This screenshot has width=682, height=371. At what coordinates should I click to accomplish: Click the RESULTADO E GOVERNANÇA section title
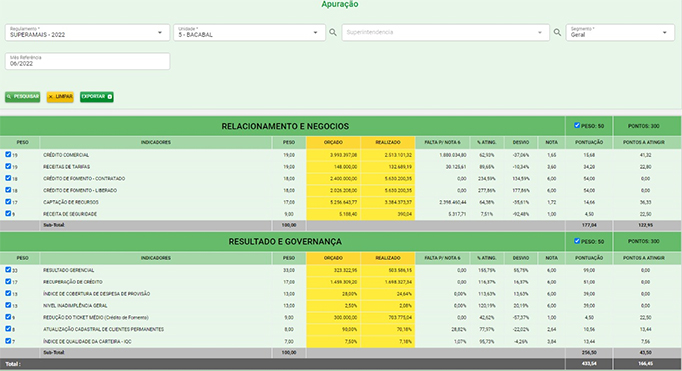click(x=285, y=242)
